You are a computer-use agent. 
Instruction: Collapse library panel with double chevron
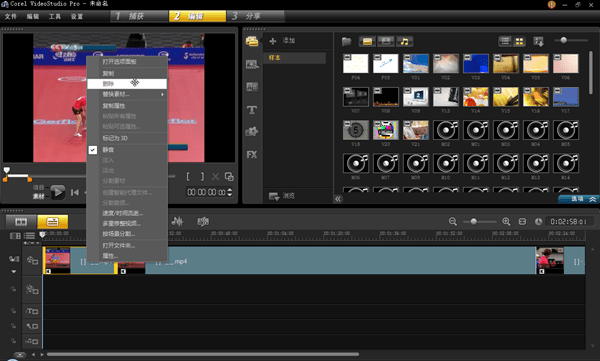click(338, 199)
